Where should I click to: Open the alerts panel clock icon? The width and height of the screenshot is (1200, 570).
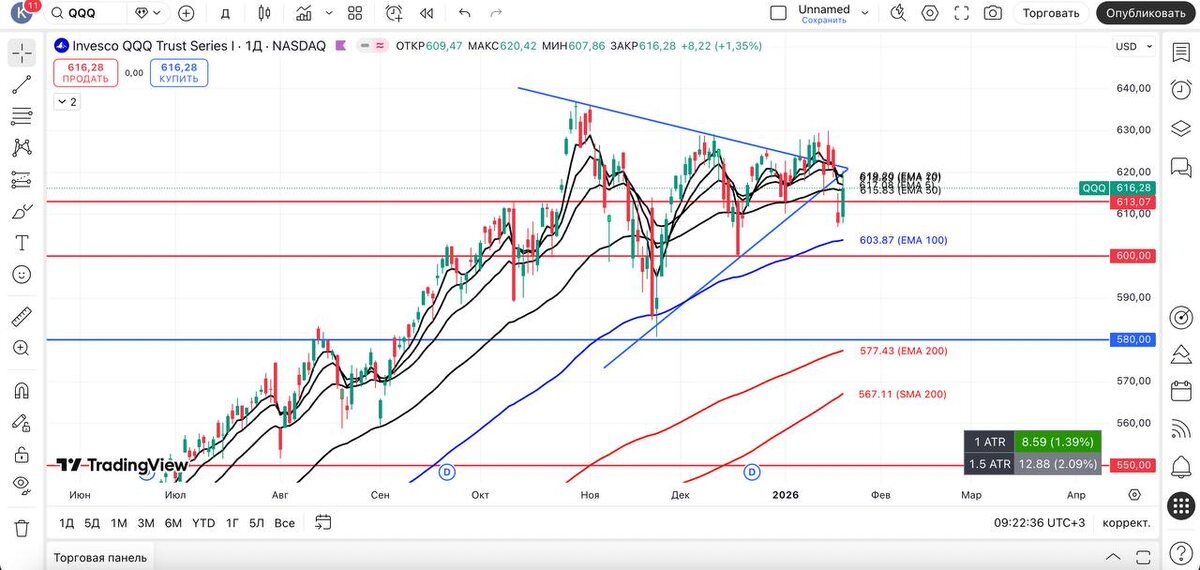click(1181, 91)
